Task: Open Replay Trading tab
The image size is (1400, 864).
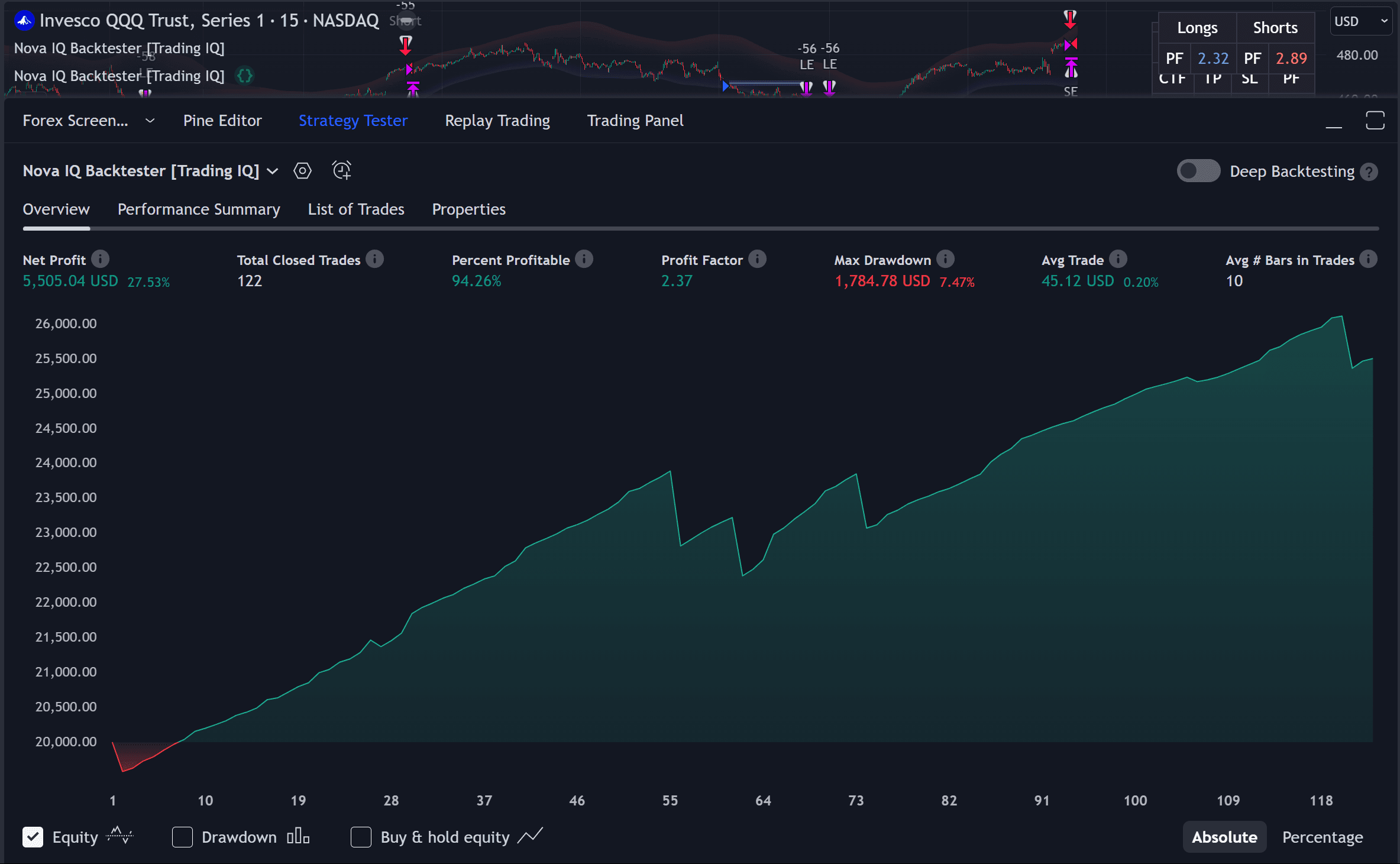Action: point(497,121)
